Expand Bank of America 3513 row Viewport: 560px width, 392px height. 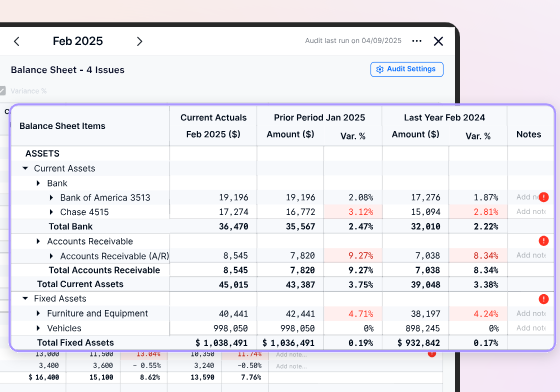51,197
